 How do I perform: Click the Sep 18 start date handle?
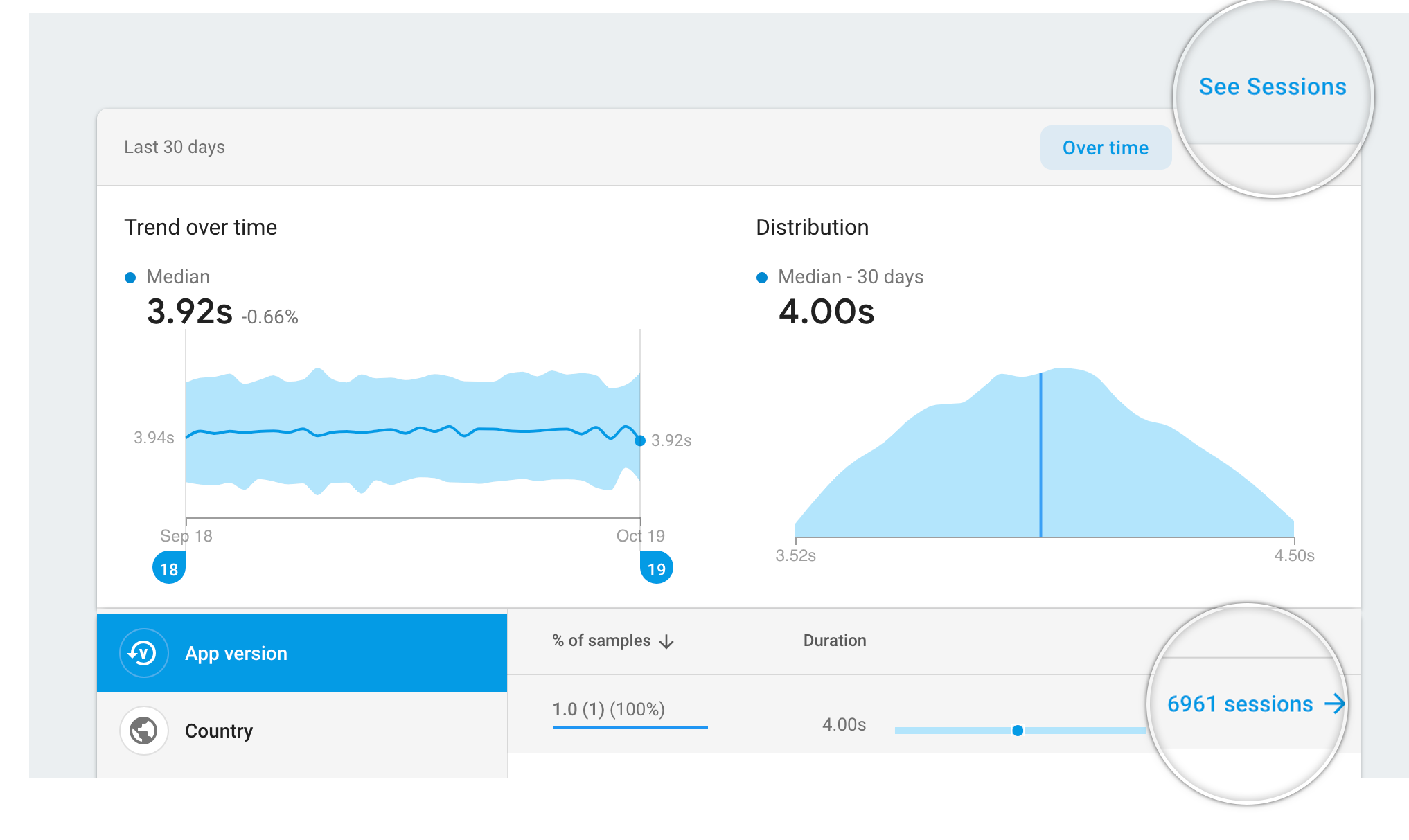pos(169,568)
